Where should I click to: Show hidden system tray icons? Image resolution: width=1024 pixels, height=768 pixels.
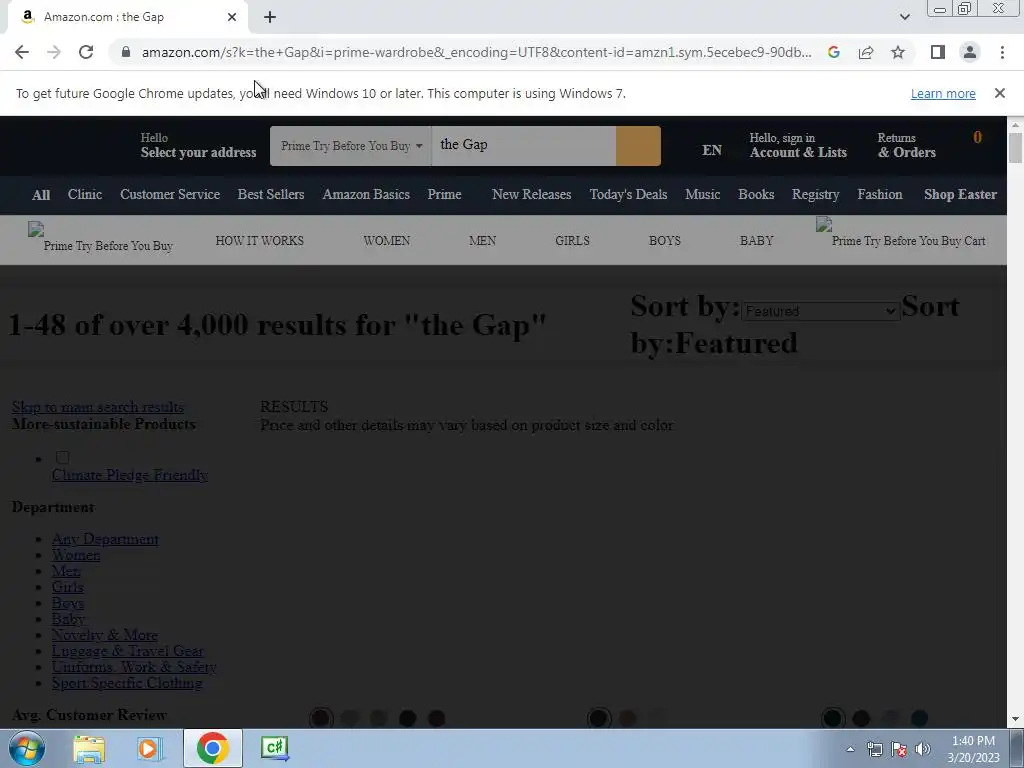pos(850,749)
